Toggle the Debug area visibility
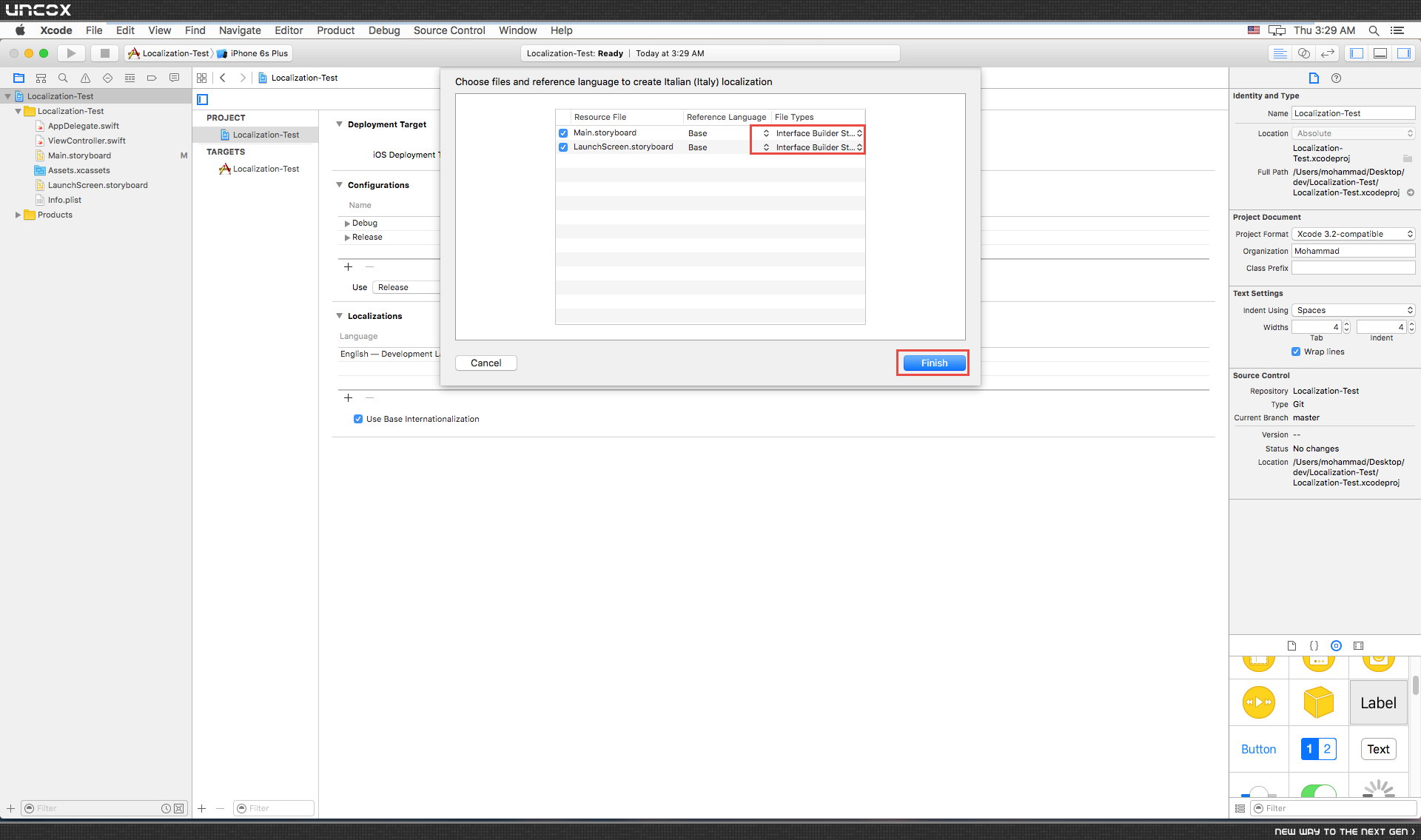Image resolution: width=1421 pixels, height=840 pixels. (x=1380, y=53)
